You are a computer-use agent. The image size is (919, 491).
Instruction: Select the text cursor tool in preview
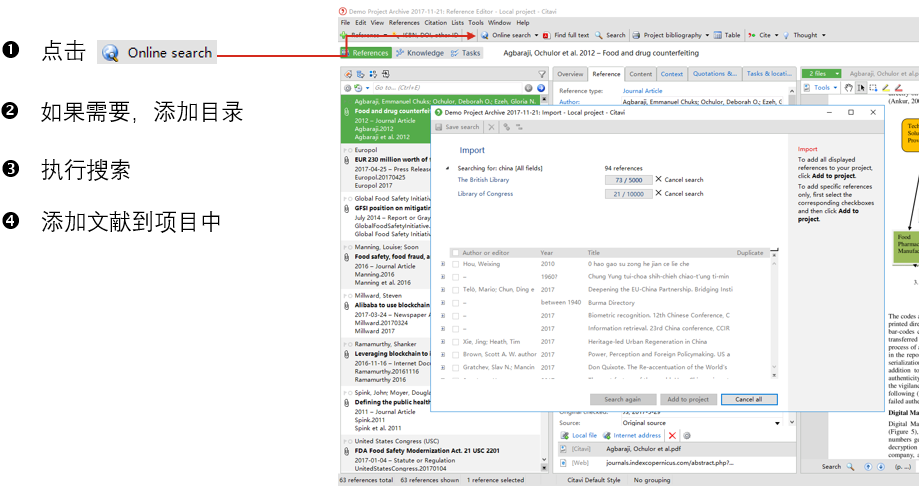click(861, 88)
